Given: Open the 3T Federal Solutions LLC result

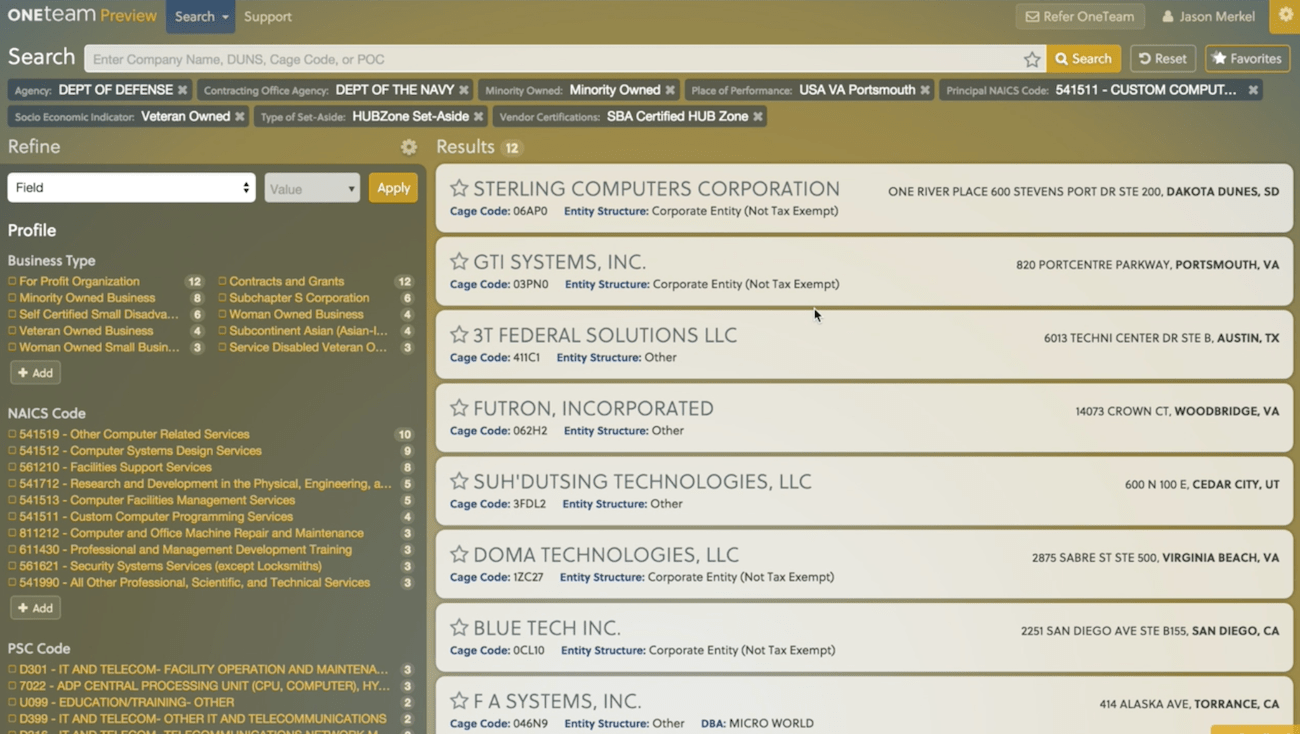Looking at the screenshot, I should click(604, 335).
